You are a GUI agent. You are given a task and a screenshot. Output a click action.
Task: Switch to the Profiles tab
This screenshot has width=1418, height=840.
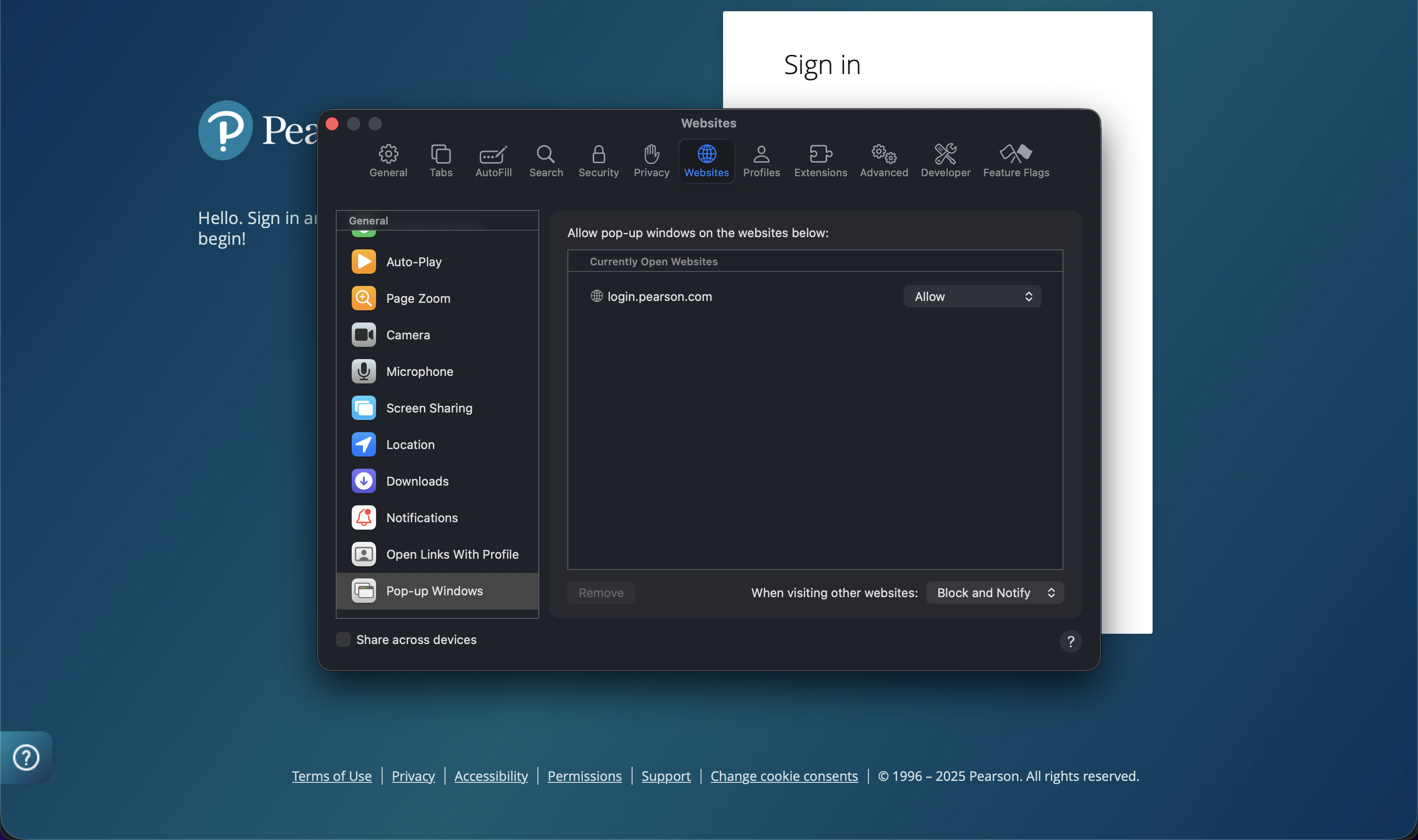761,161
